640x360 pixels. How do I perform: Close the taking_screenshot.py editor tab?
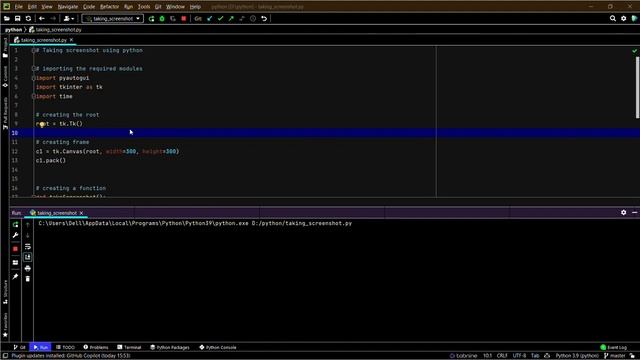pyautogui.click(x=71, y=40)
